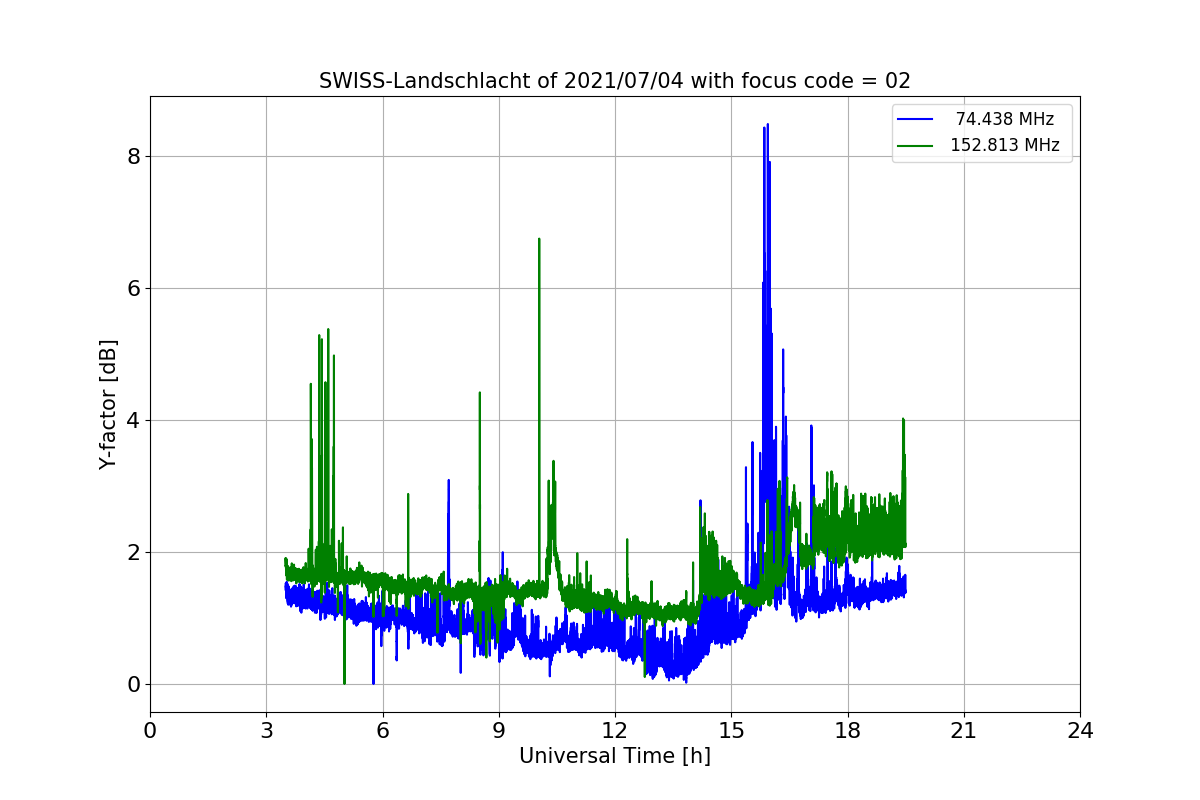Select the 152.813 MHz legend label

[x=1005, y=145]
